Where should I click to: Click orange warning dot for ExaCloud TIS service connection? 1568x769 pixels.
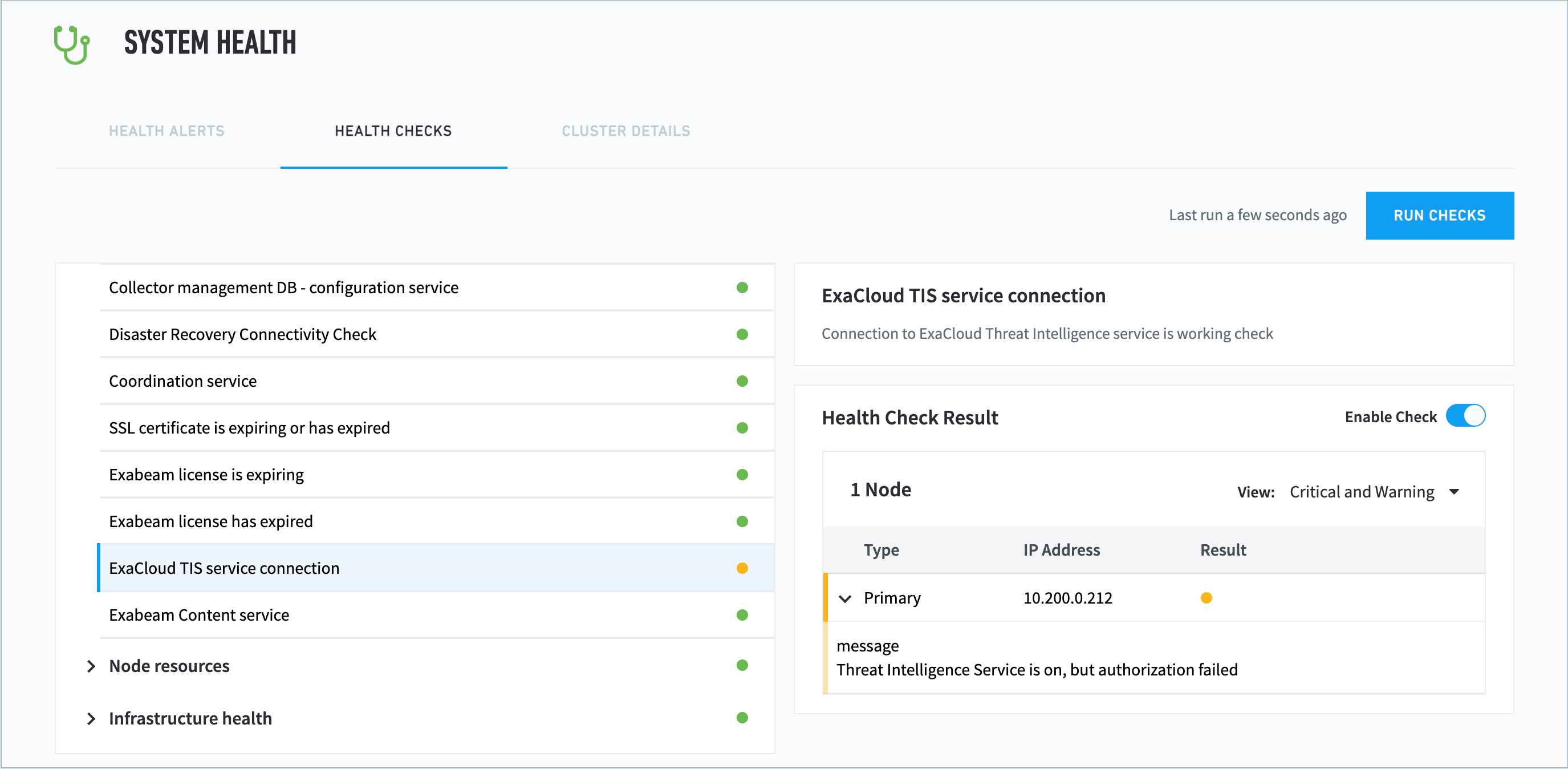point(742,568)
